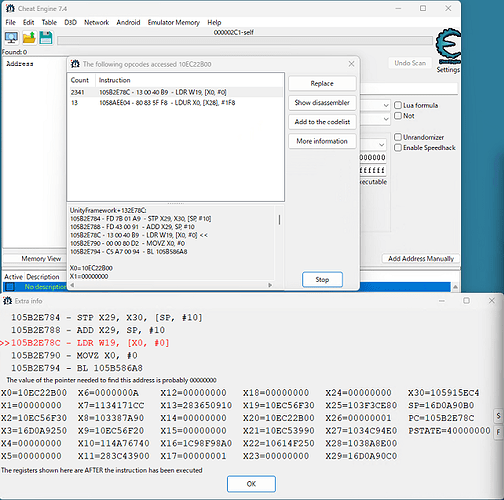The width and height of the screenshot is (504, 500).
Task: Expand the dropdown beside Lua formula
Action: (x=386, y=105)
